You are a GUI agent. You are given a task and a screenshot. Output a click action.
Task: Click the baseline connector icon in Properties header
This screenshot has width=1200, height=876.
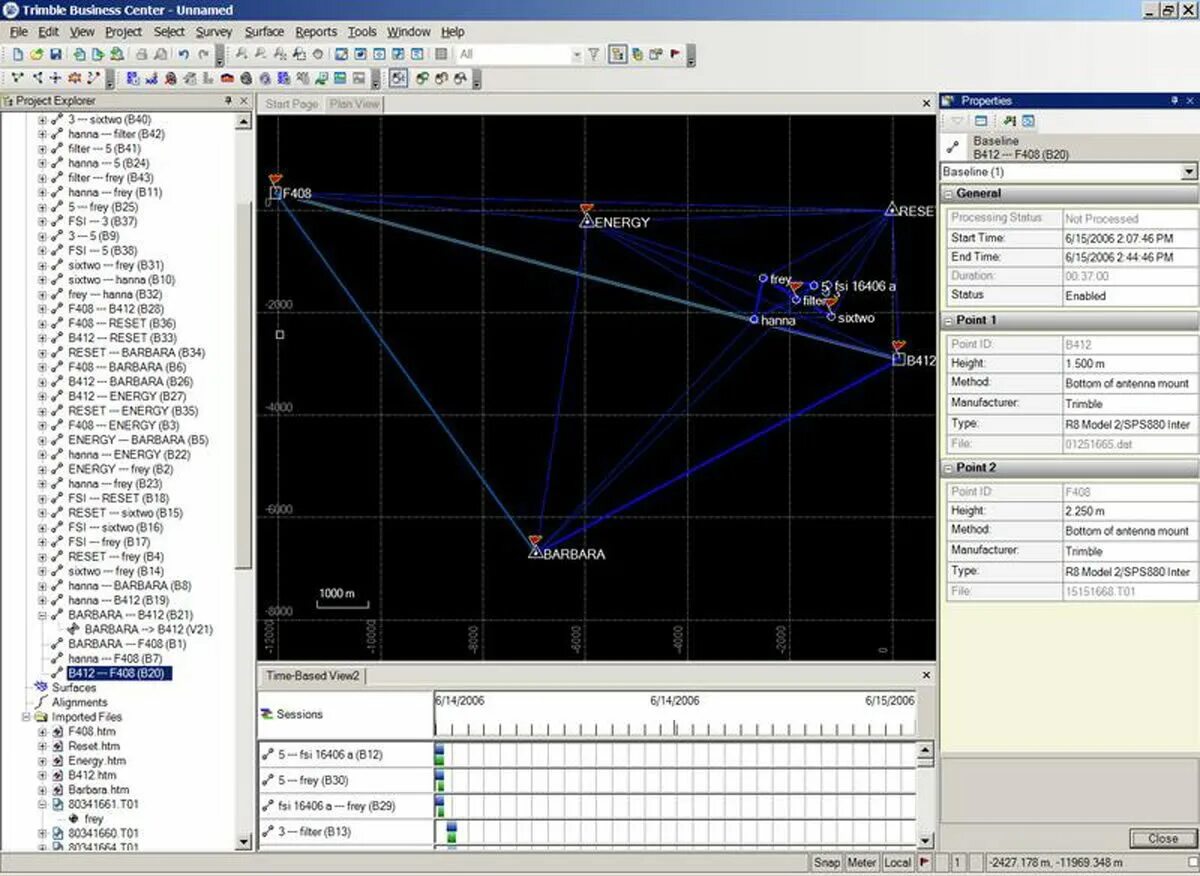pos(953,147)
